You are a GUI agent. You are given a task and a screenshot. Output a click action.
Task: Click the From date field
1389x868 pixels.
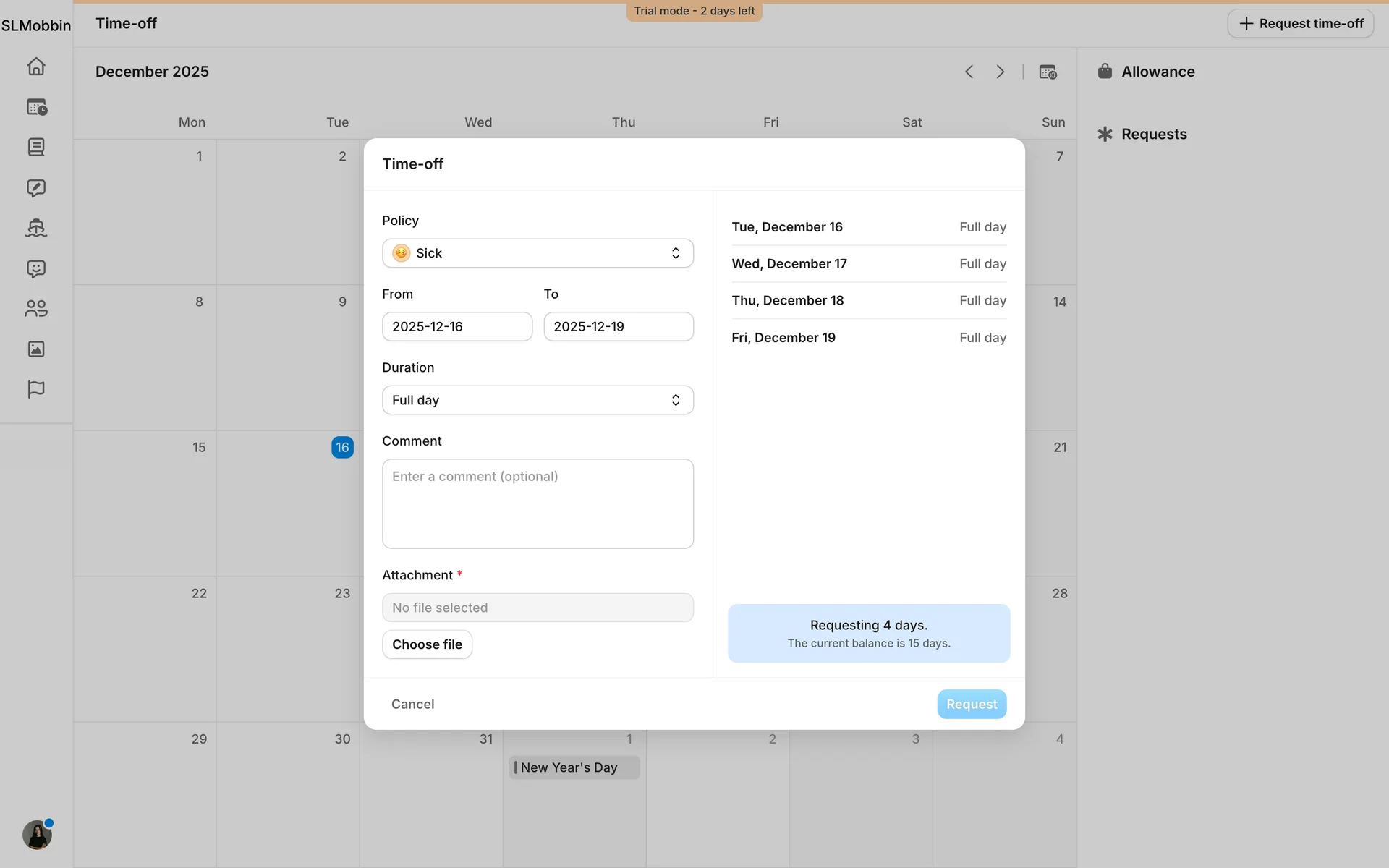[456, 327]
